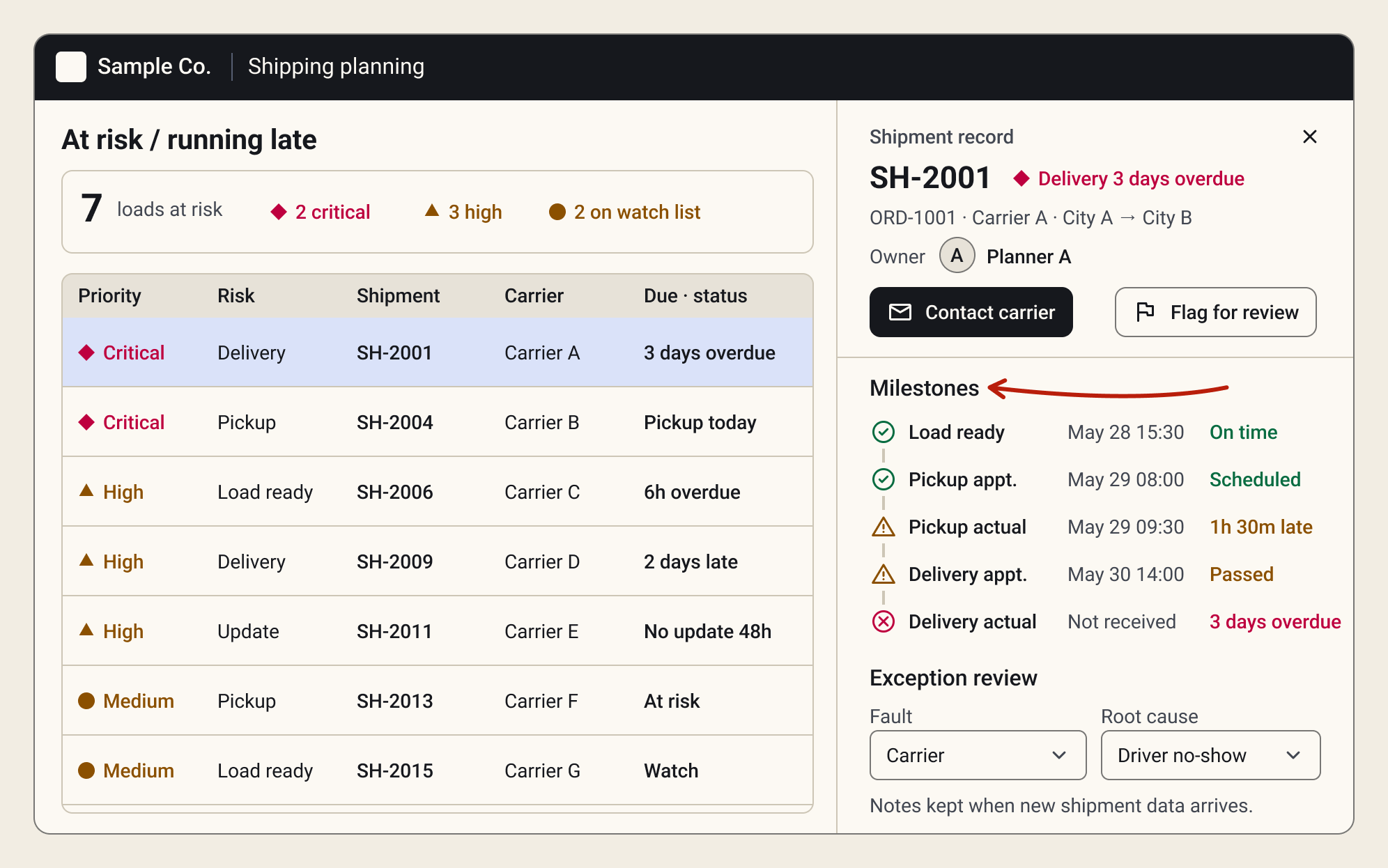1388x868 pixels.
Task: Click the Due · status column header
Action: [x=695, y=295]
